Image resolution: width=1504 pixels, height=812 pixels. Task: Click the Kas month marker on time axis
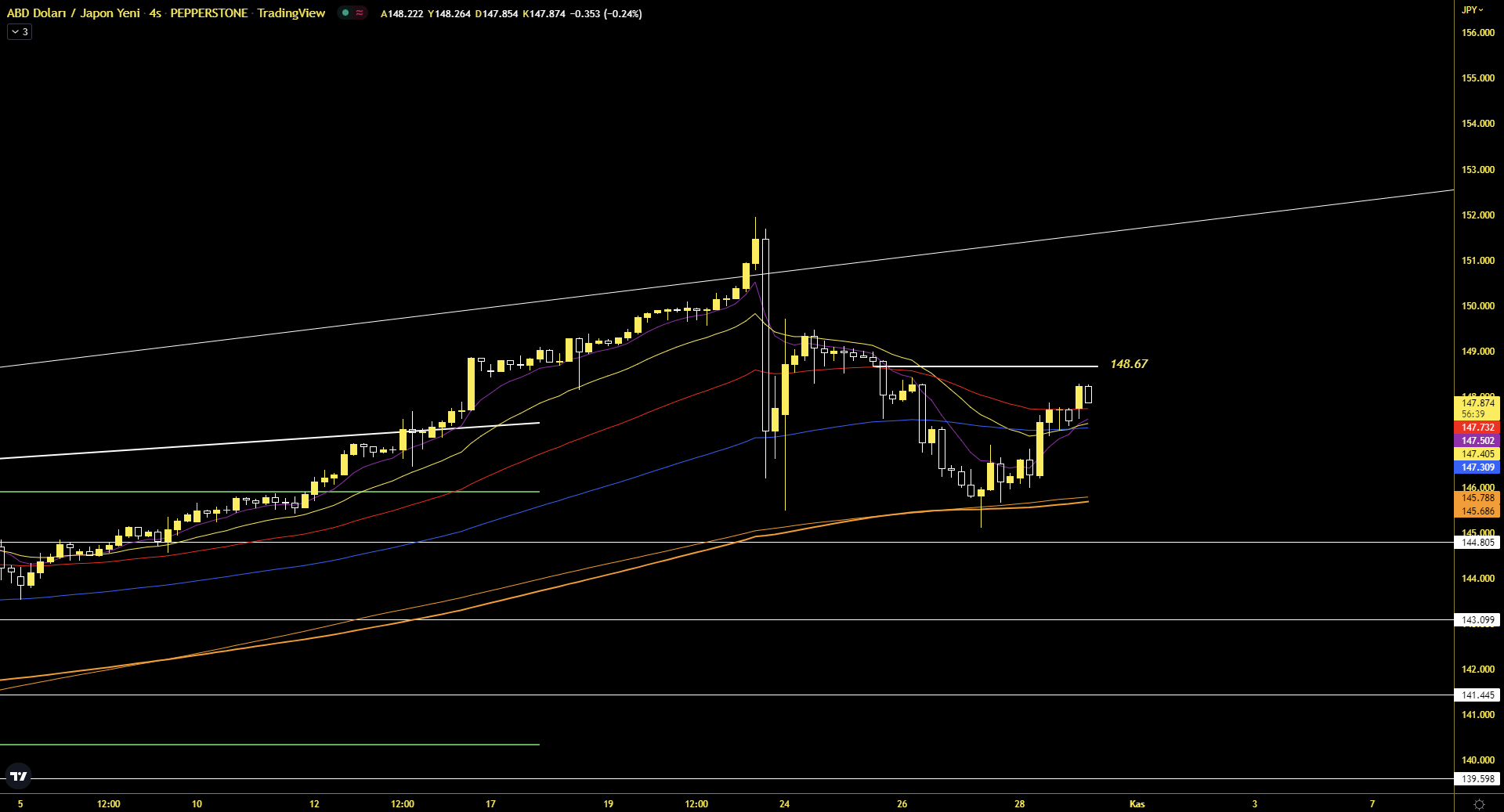[x=1137, y=804]
